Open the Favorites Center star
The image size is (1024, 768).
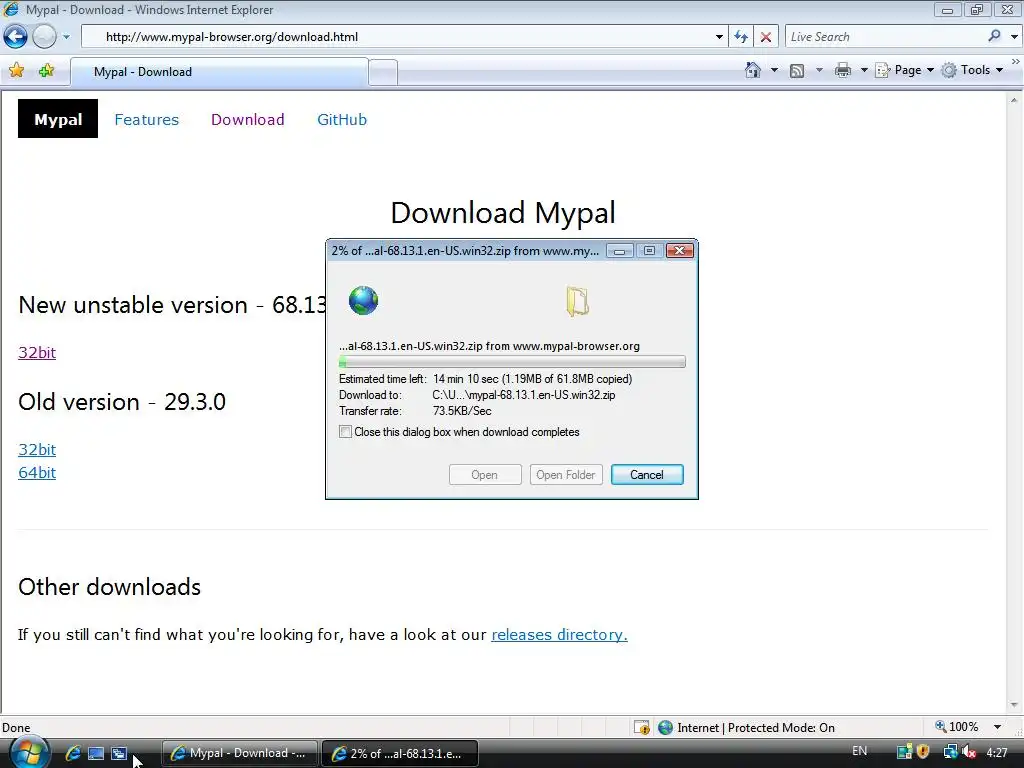click(16, 71)
